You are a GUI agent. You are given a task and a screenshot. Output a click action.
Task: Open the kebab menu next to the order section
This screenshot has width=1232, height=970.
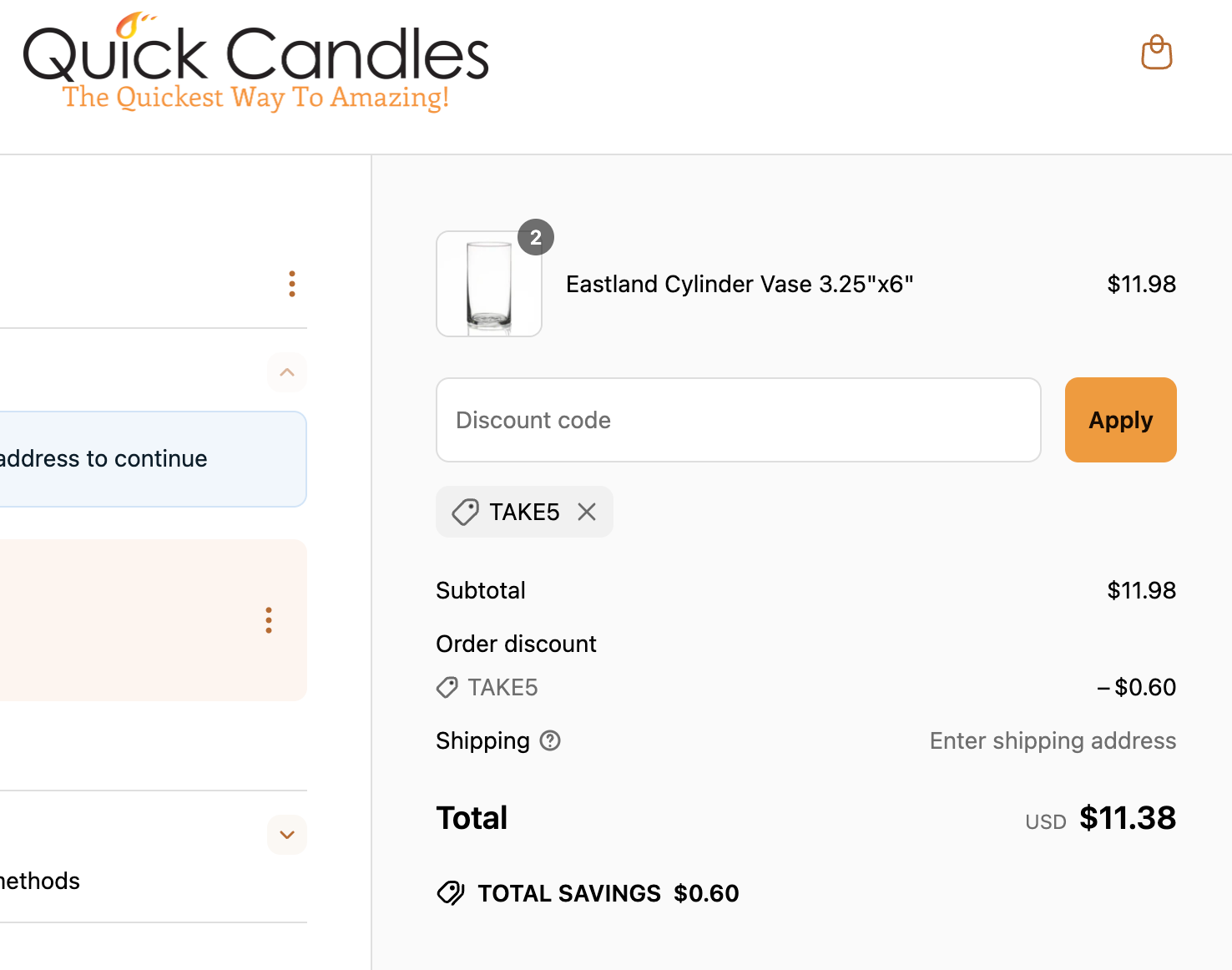point(292,284)
